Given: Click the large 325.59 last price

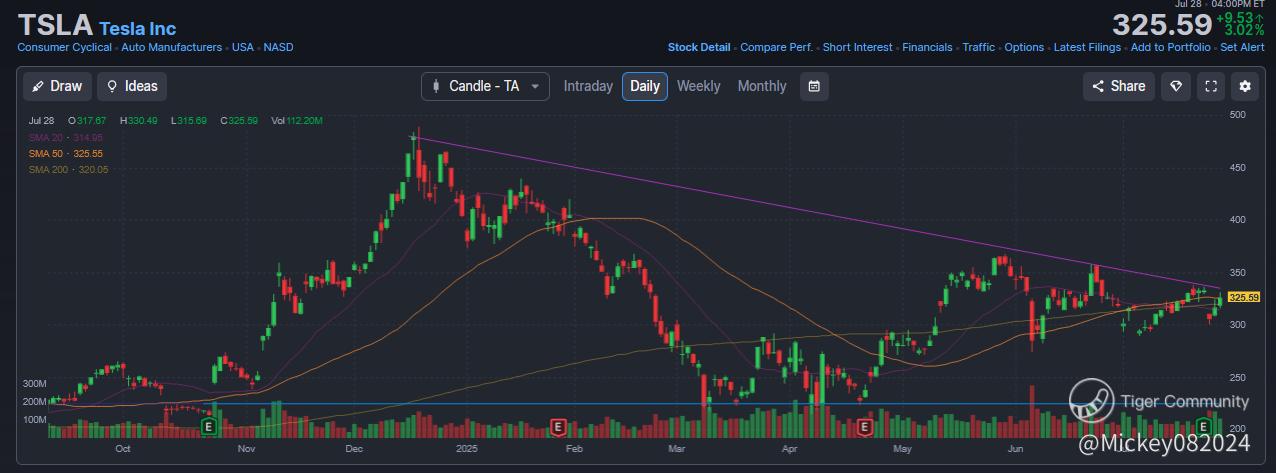Looking at the screenshot, I should coord(1162,25).
